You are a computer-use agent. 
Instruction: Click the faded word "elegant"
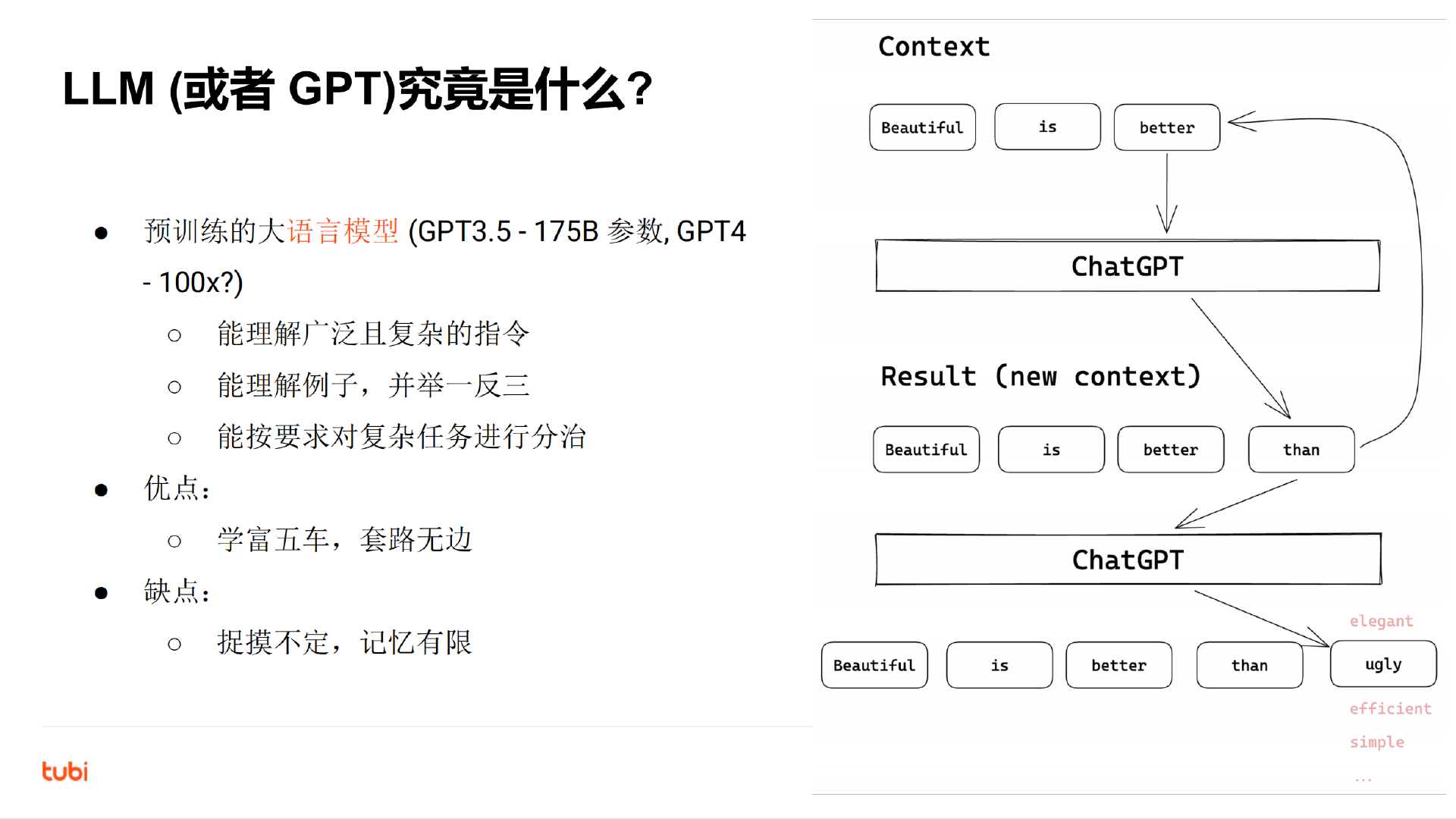point(1381,621)
